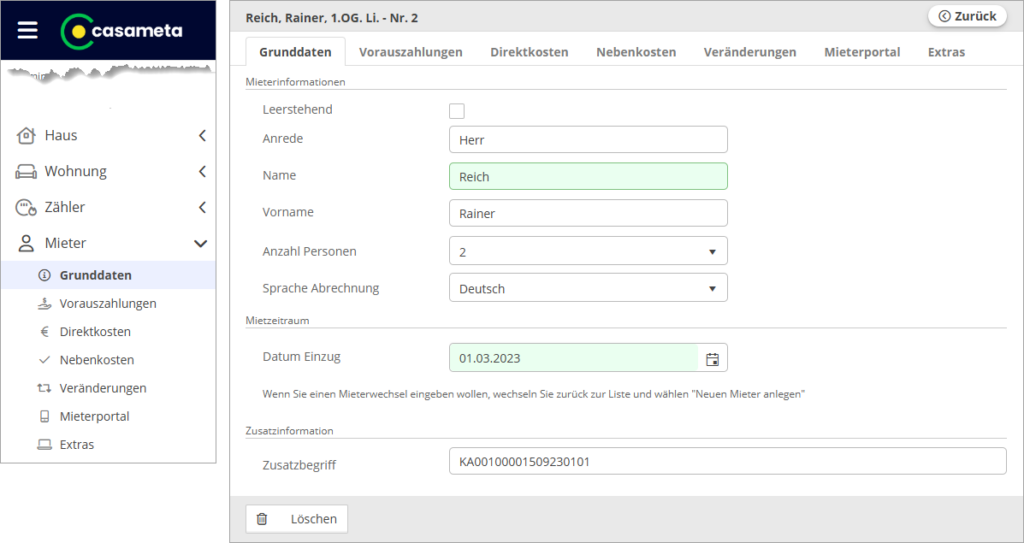The height and width of the screenshot is (543, 1024).
Task: Click the Mieterinformationen section heading
Action: [x=295, y=82]
